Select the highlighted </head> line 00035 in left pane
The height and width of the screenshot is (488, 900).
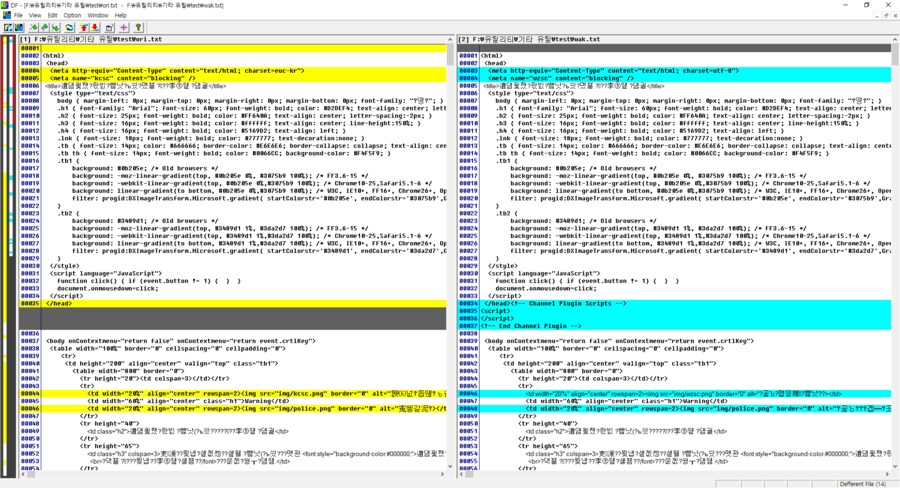click(233, 303)
